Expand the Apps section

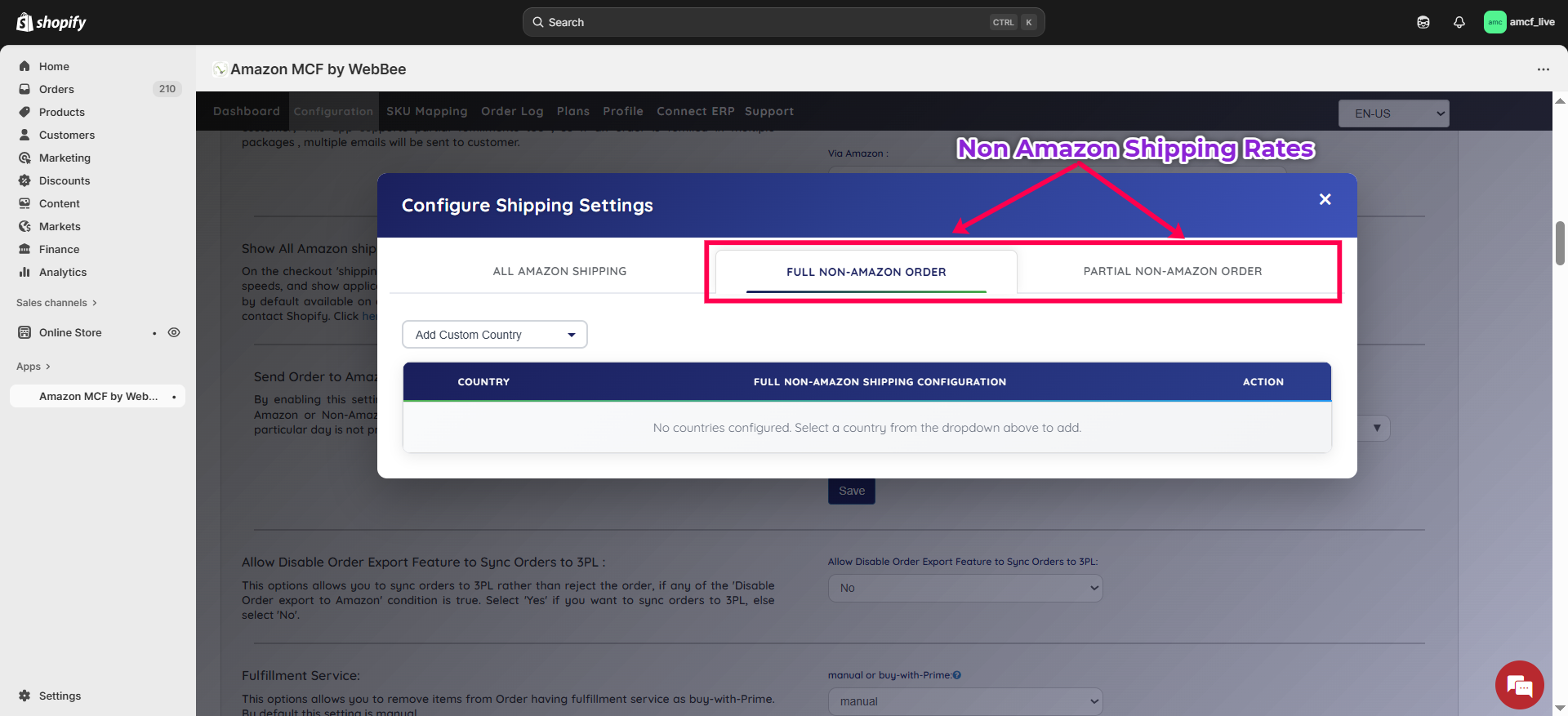pos(33,367)
